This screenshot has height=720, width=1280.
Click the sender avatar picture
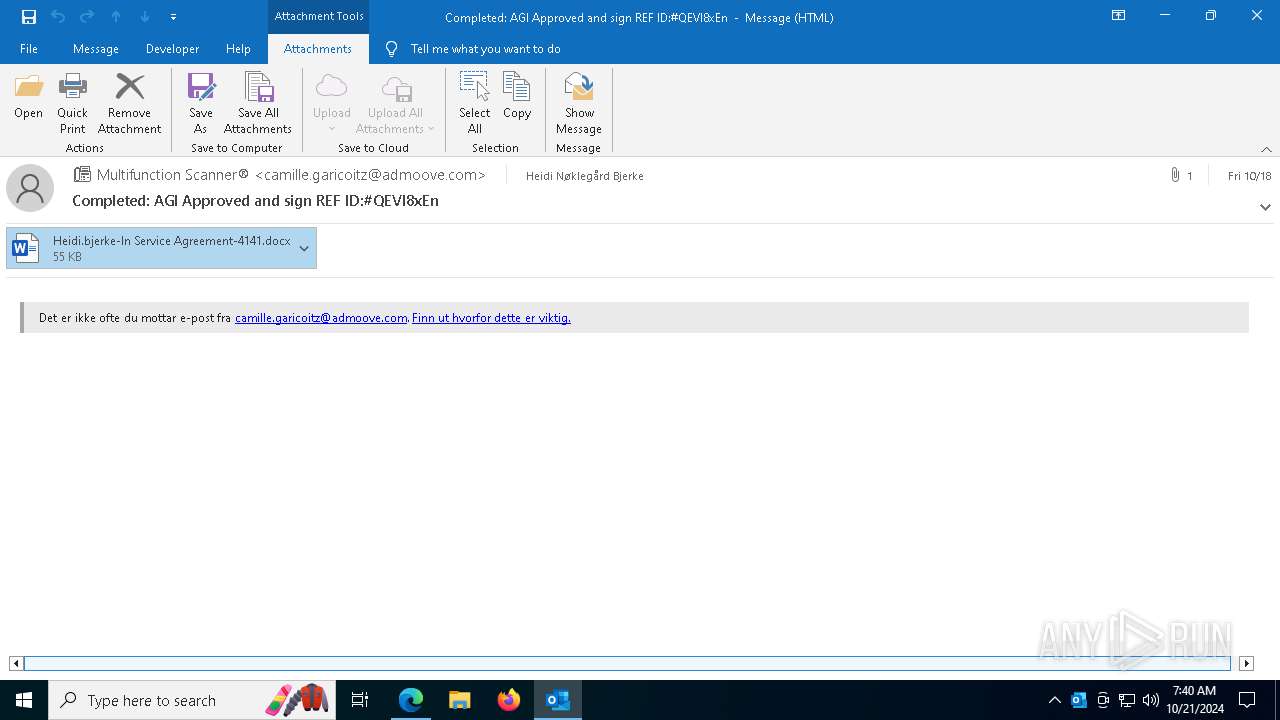tap(30, 188)
